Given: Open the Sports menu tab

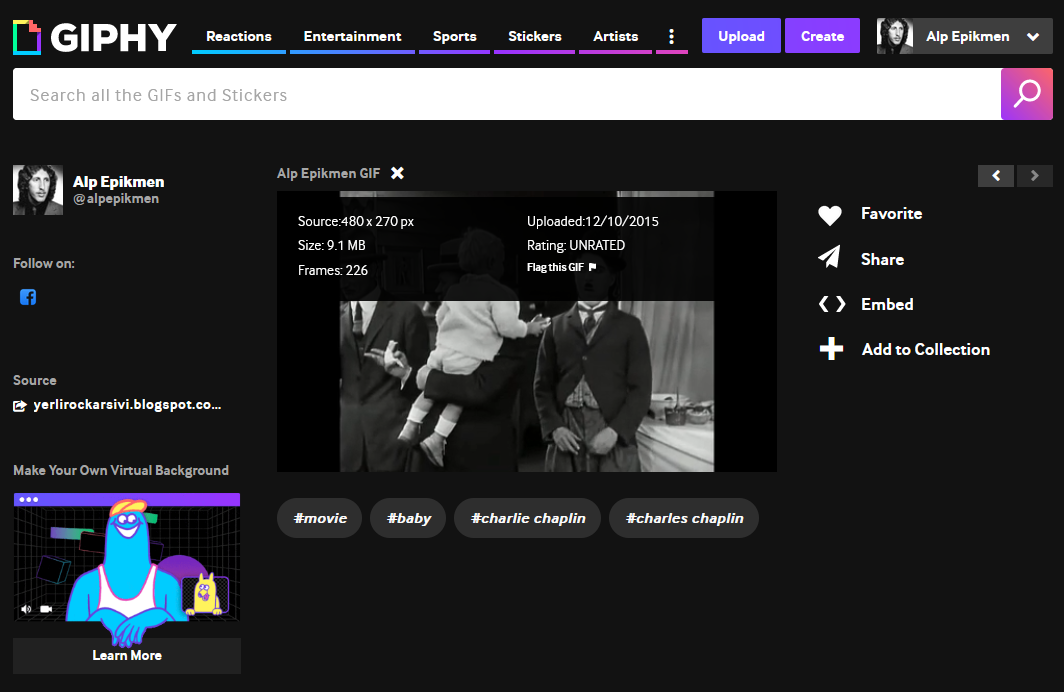Looking at the screenshot, I should point(455,37).
